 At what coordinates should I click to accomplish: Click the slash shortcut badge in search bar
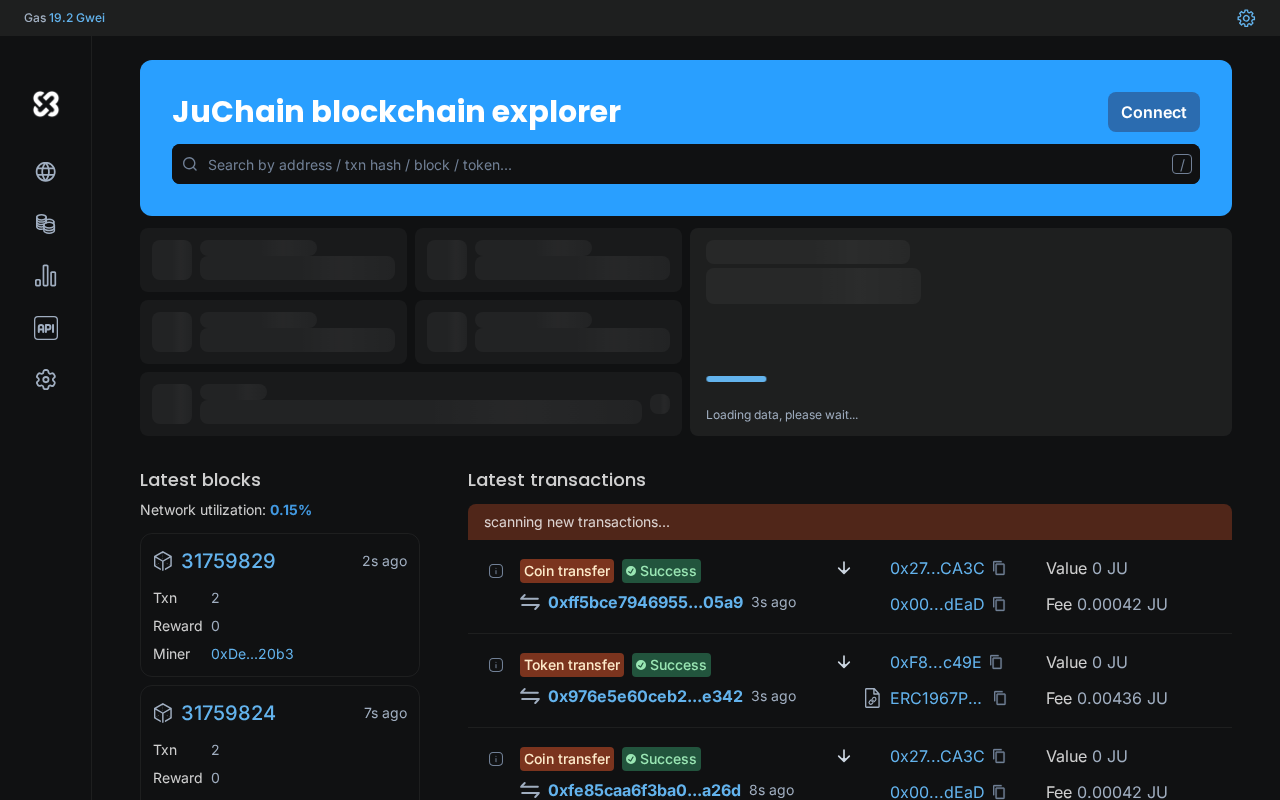tap(1182, 164)
